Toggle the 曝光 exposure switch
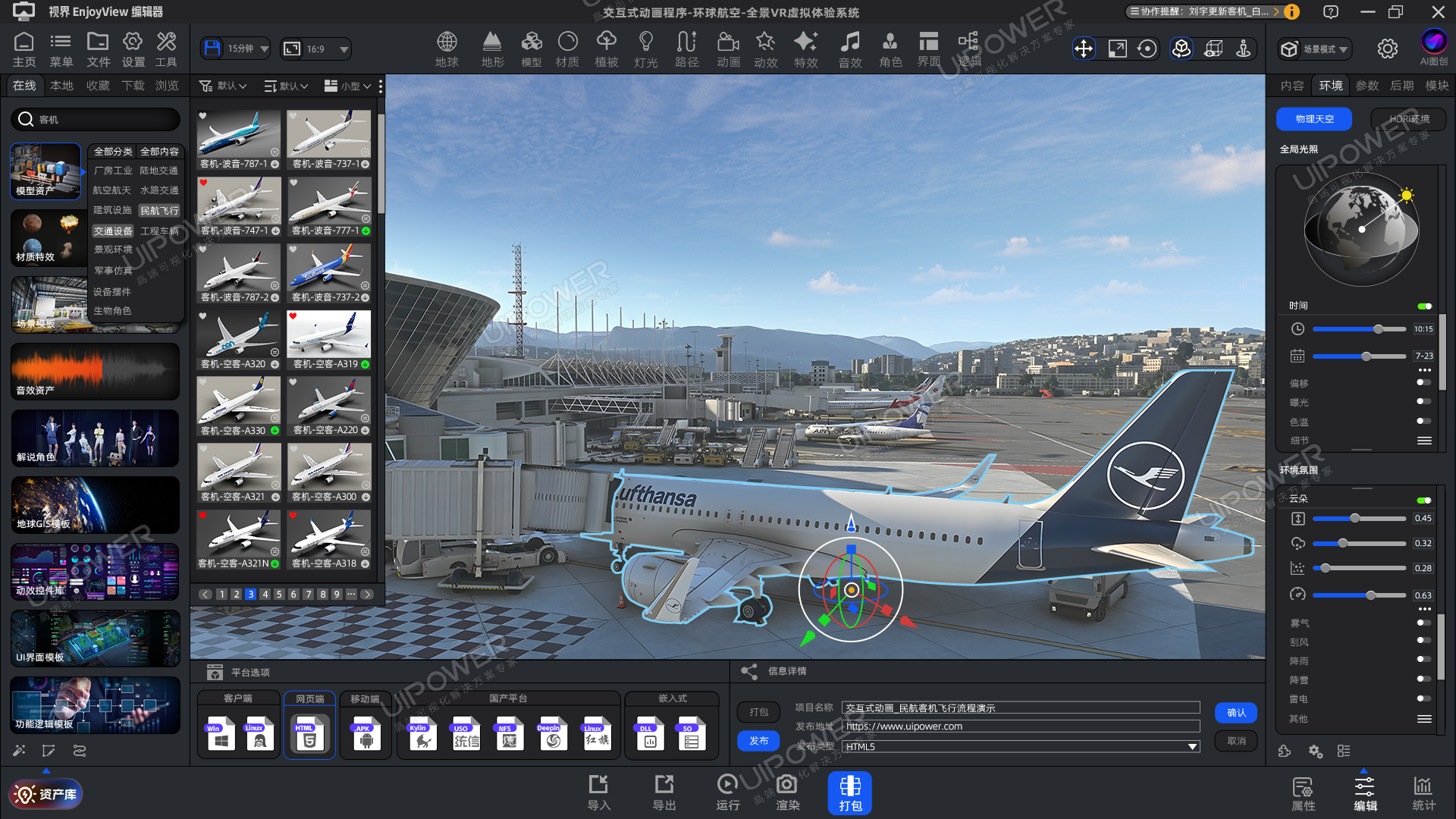 pyautogui.click(x=1423, y=401)
